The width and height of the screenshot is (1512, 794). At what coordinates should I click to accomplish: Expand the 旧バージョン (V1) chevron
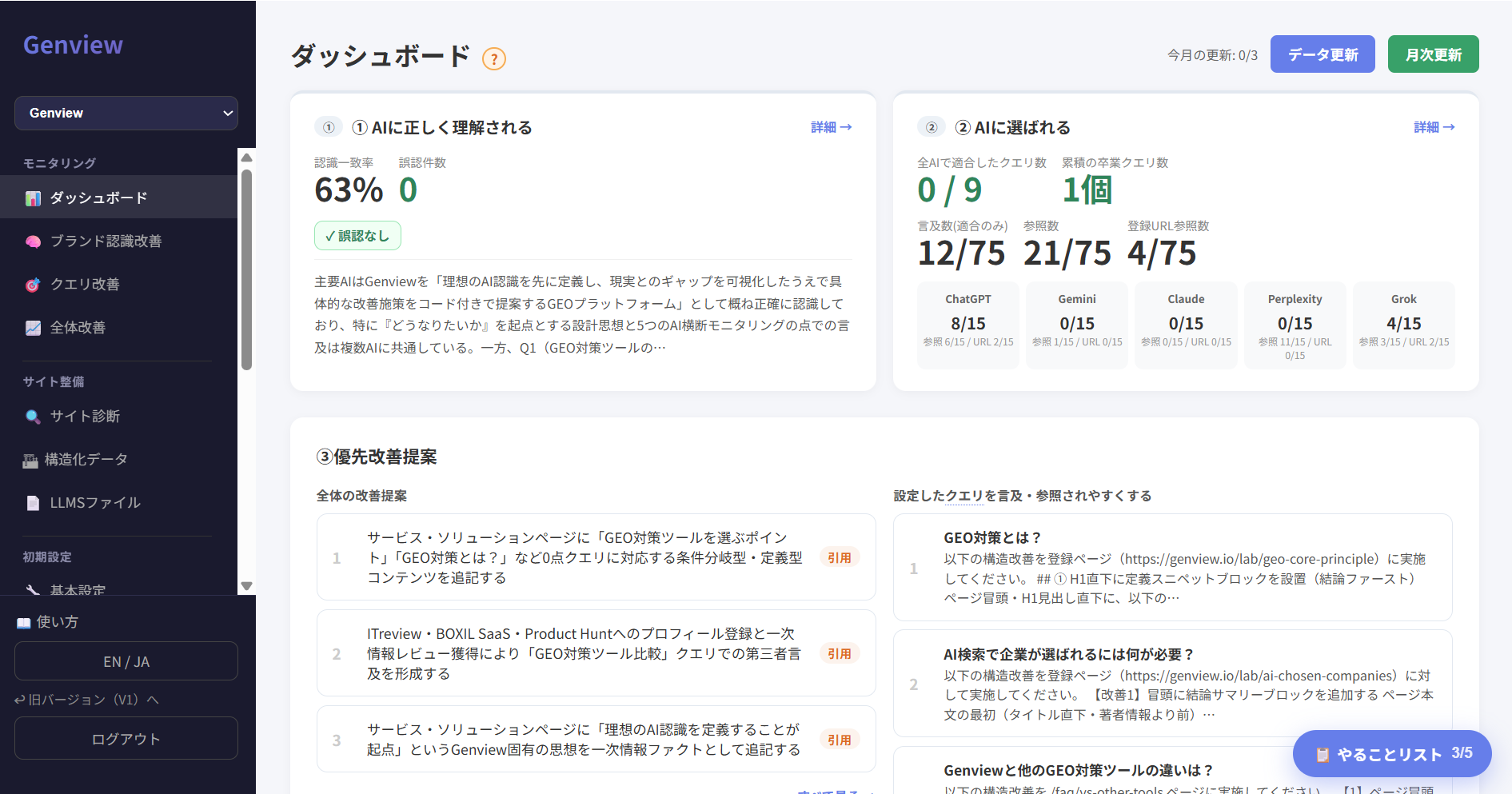[x=154, y=700]
